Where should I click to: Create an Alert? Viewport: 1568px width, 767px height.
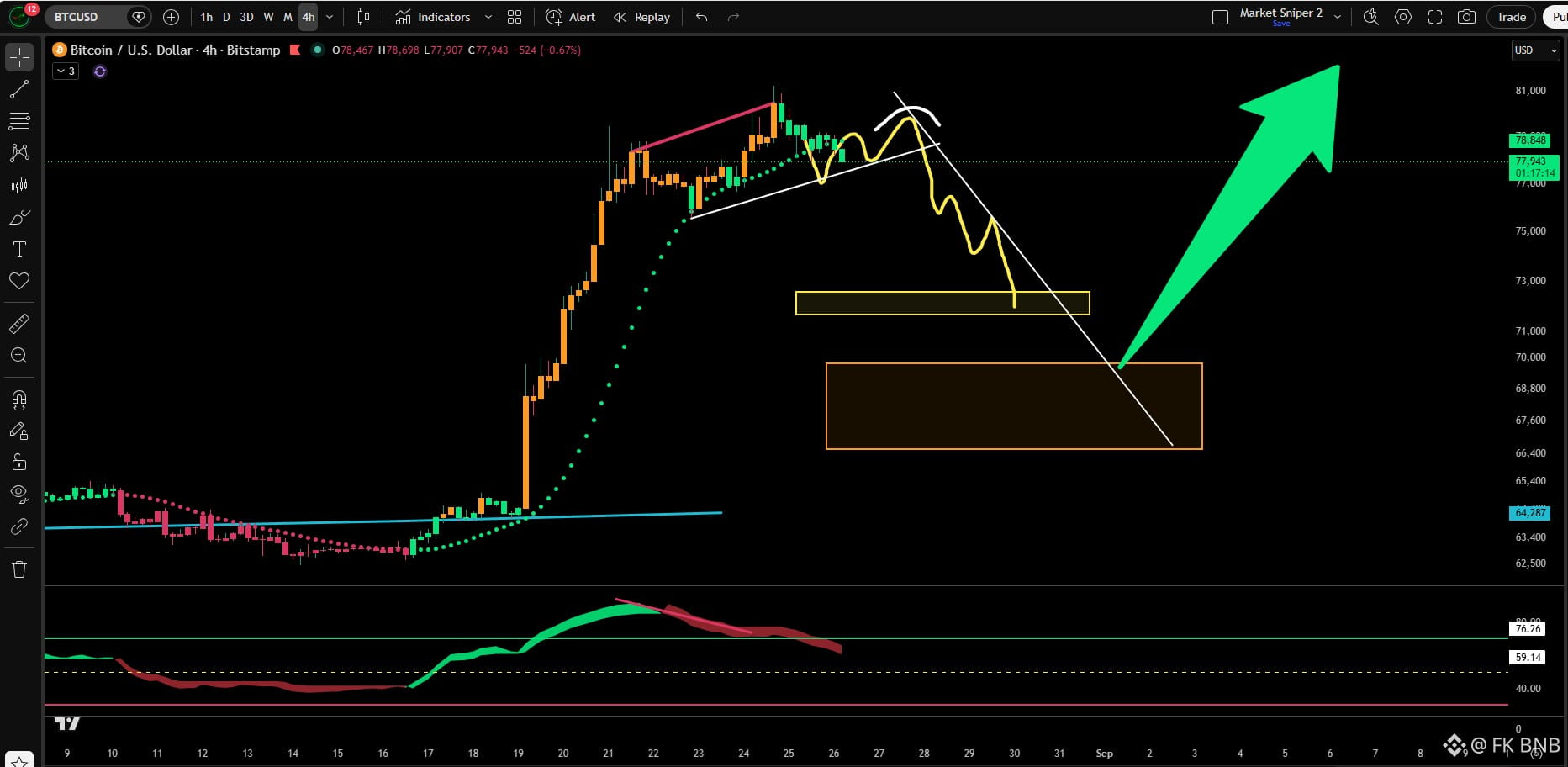click(571, 17)
